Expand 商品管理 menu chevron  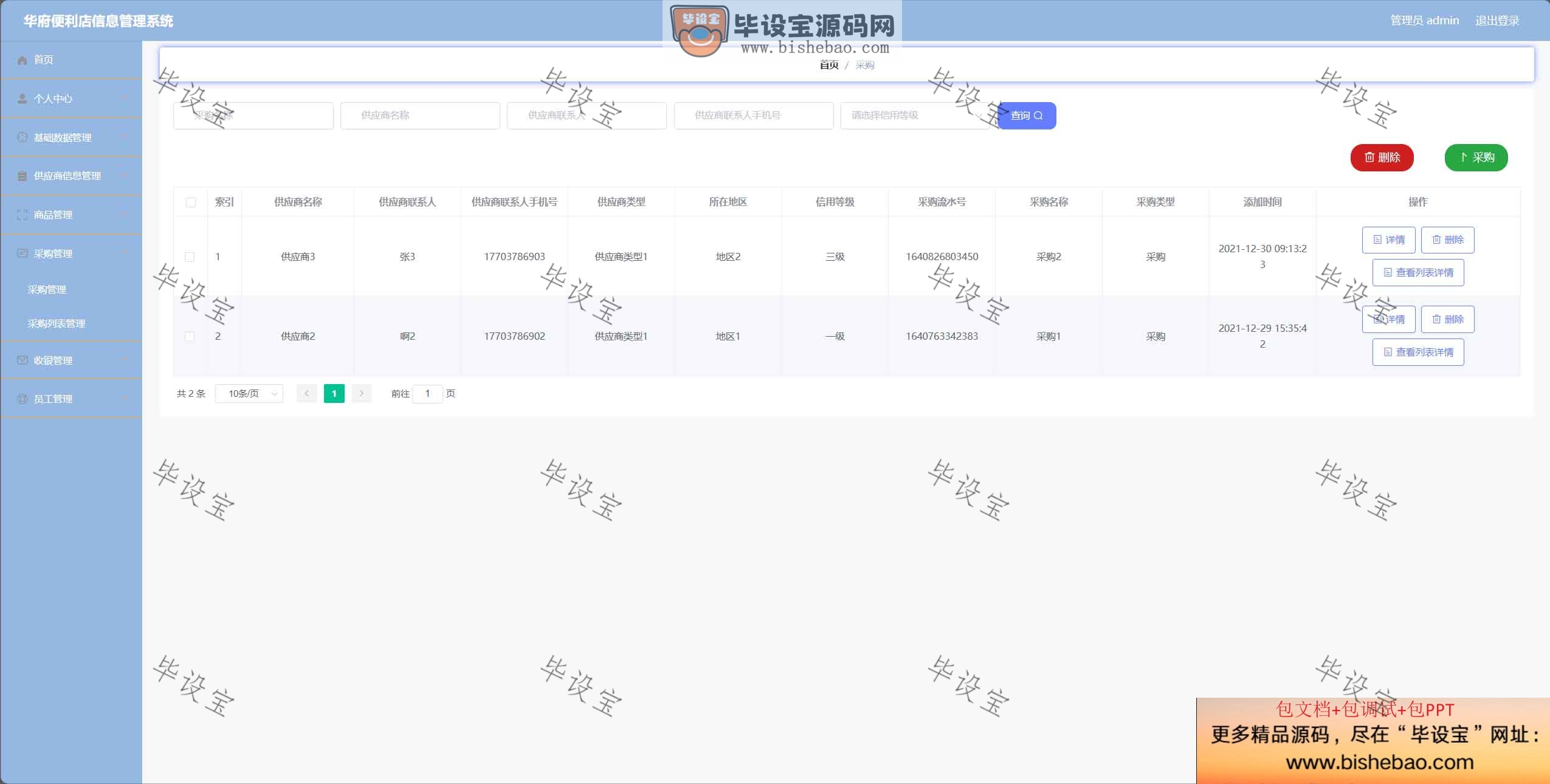(x=124, y=215)
